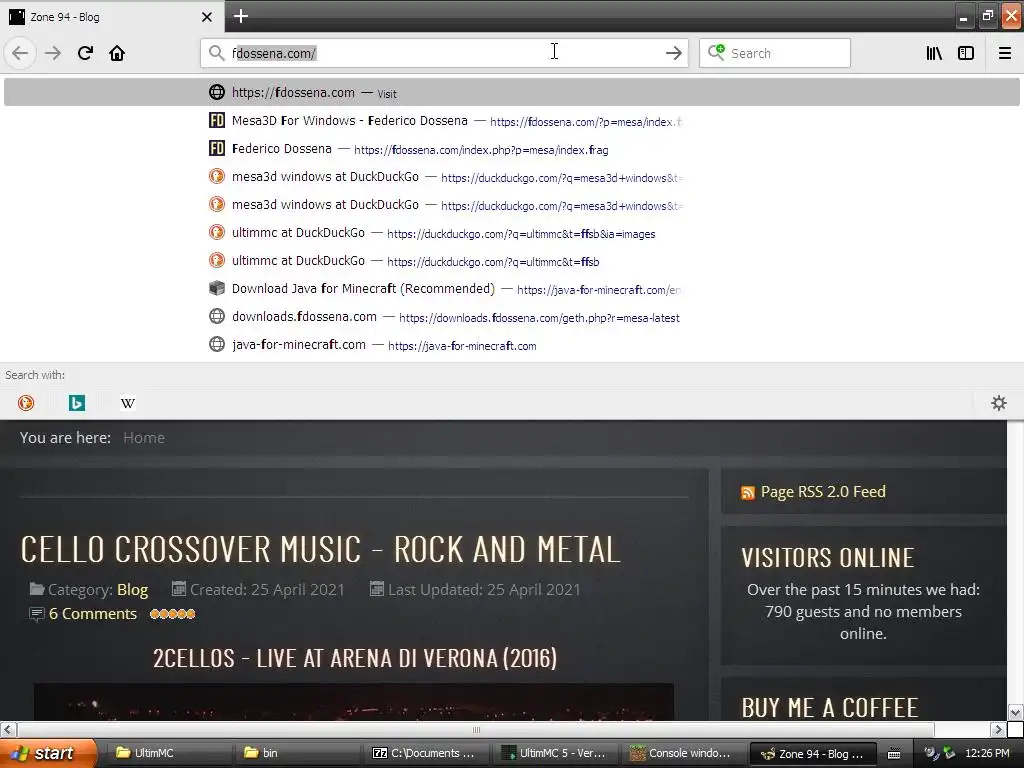Select the Zone 94 - Blog tab
This screenshot has height=768, width=1024.
[111, 17]
